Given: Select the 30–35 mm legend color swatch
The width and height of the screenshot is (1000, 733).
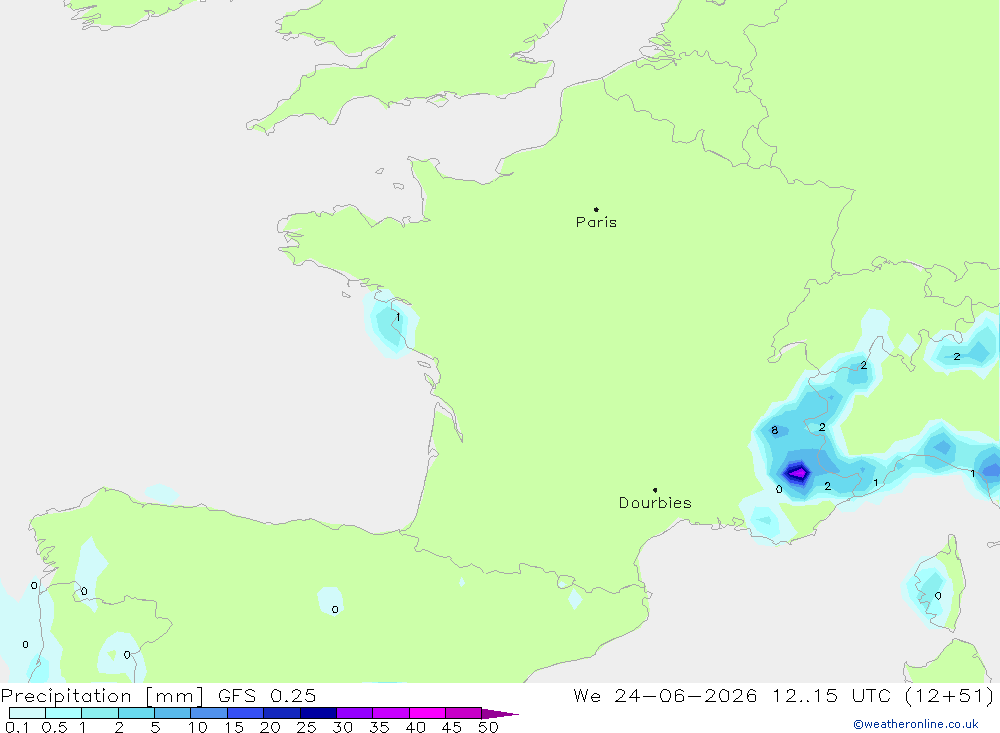Looking at the screenshot, I should (x=355, y=713).
